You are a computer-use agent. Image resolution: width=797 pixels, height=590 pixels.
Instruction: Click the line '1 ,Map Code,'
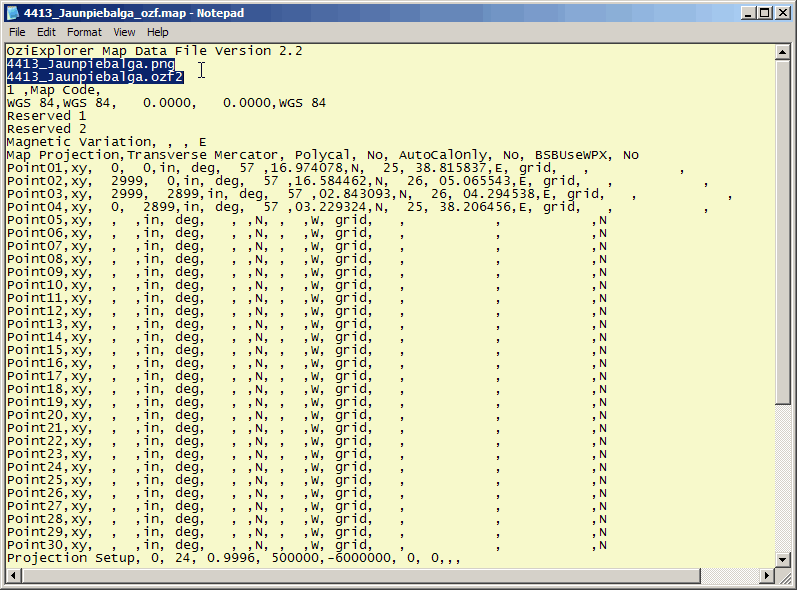tap(53, 90)
